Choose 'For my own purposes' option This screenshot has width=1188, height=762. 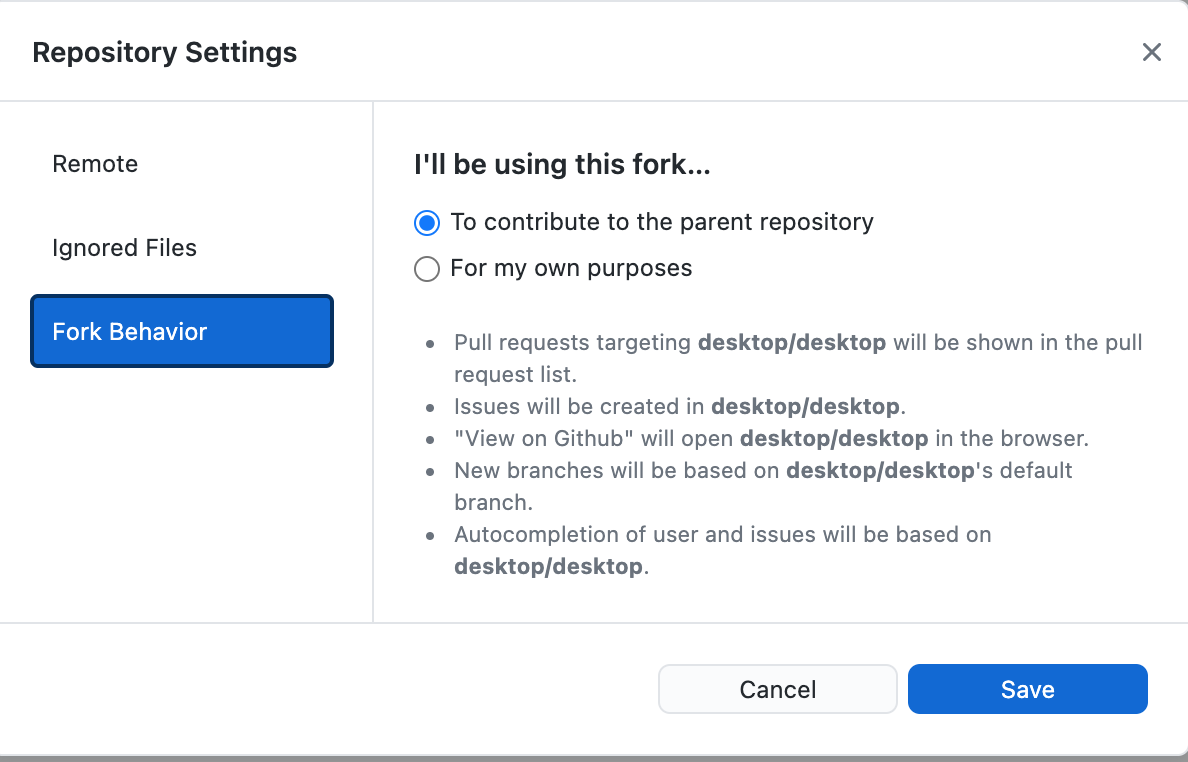tap(572, 268)
